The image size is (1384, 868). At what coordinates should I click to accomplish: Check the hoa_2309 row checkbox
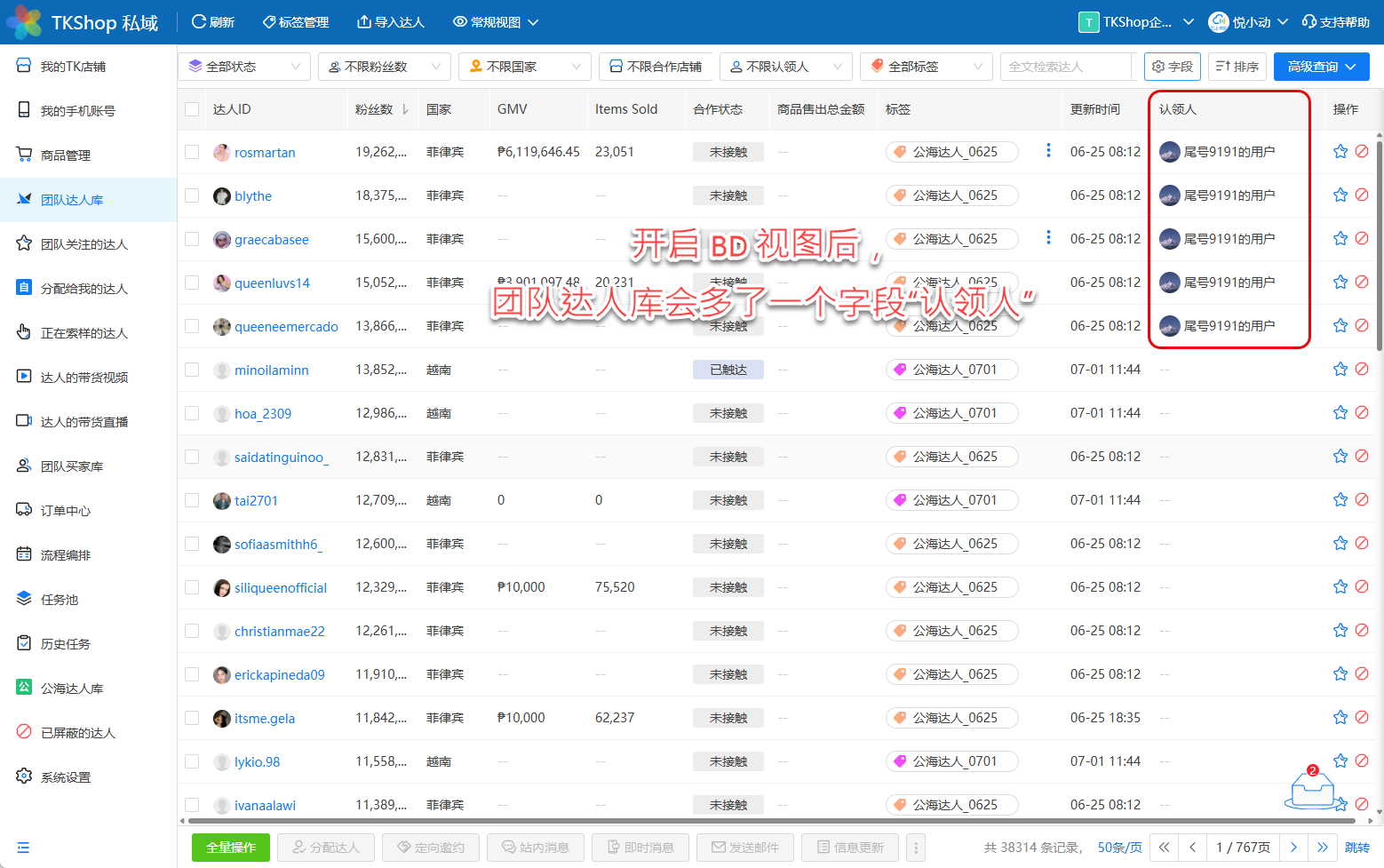[192, 413]
